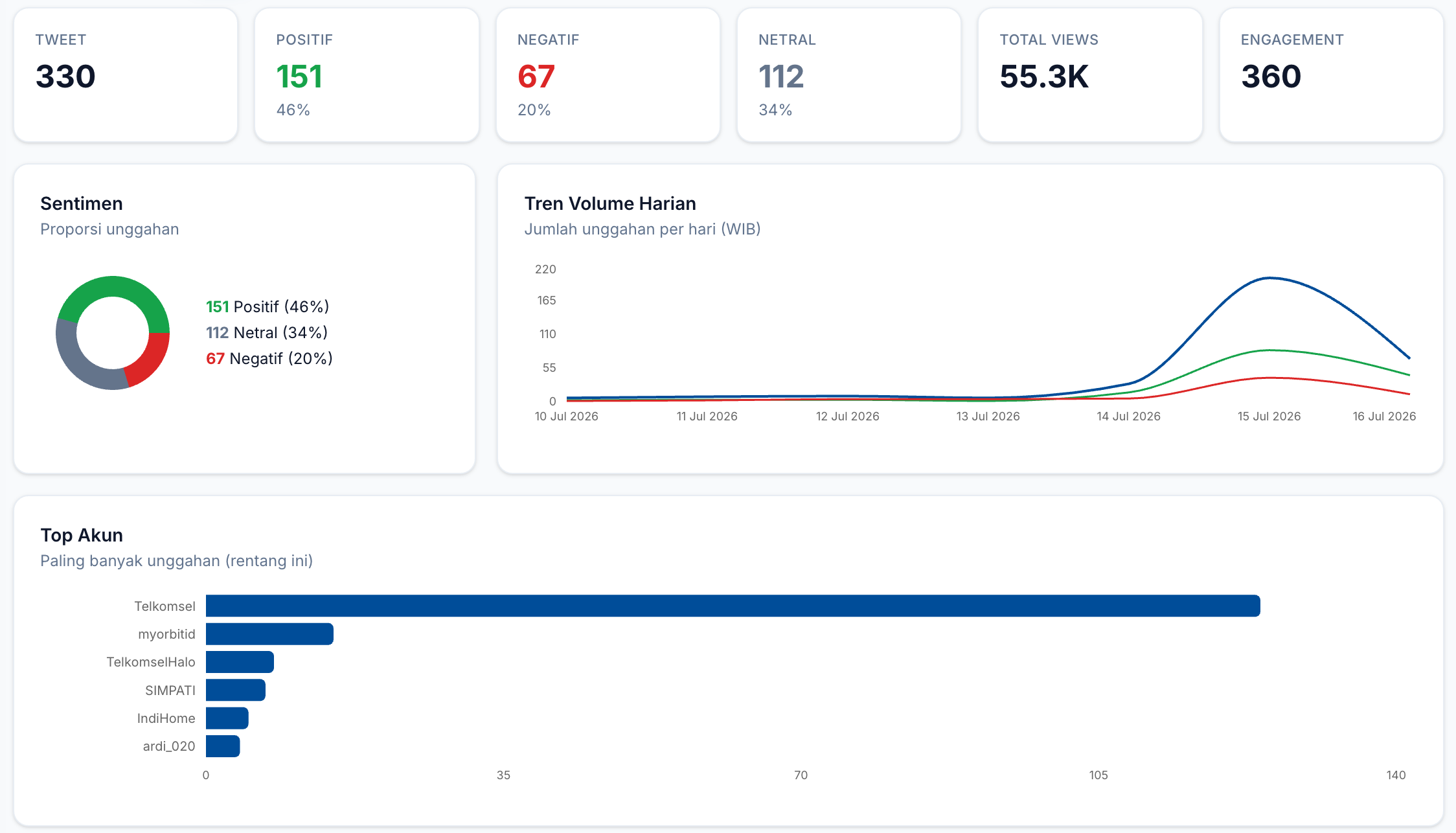Viewport: 1456px width, 833px height.
Task: Click the '14 Jul 2026' axis date
Action: 1129,416
